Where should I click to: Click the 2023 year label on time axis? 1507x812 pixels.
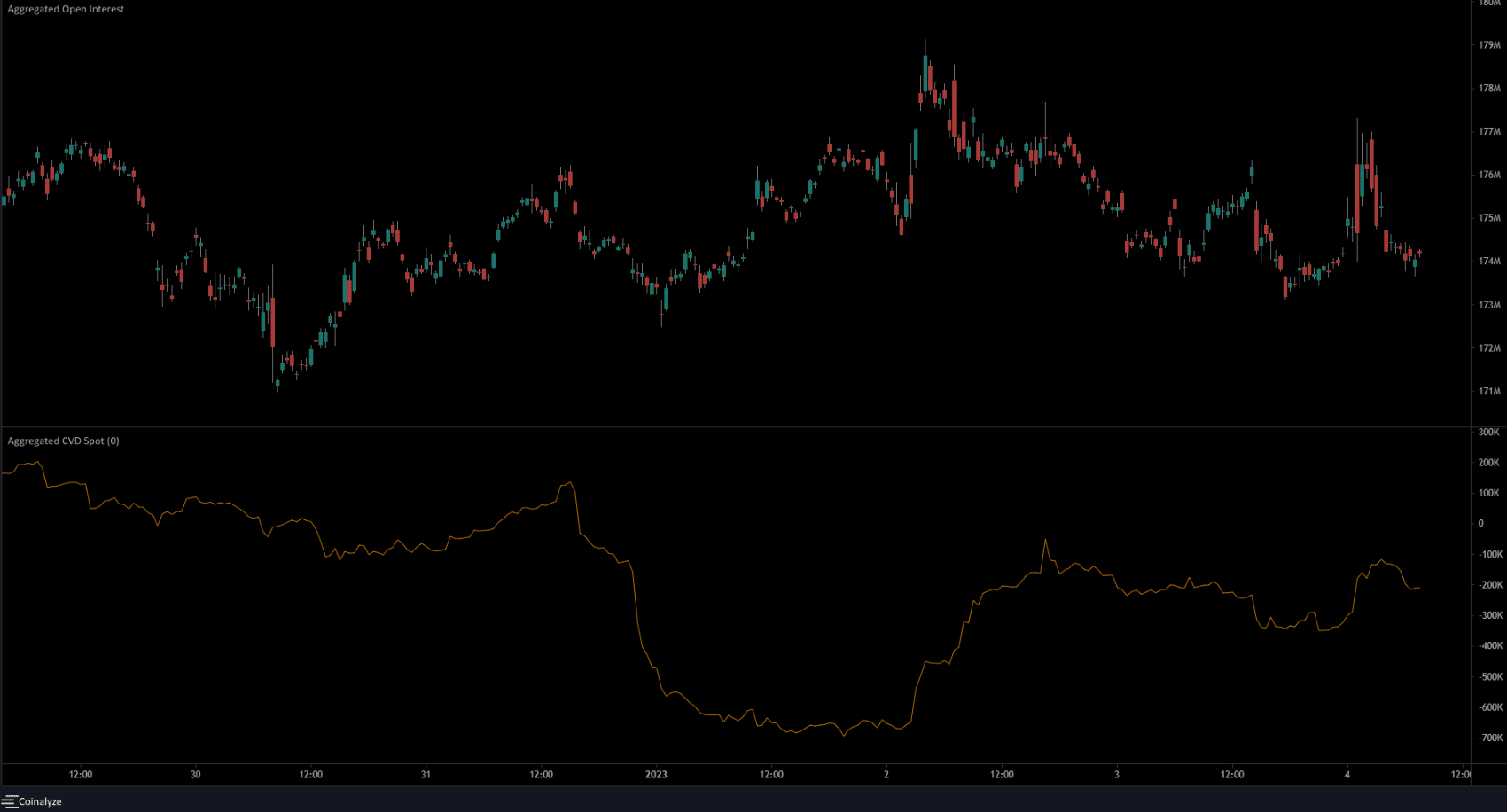click(656, 775)
